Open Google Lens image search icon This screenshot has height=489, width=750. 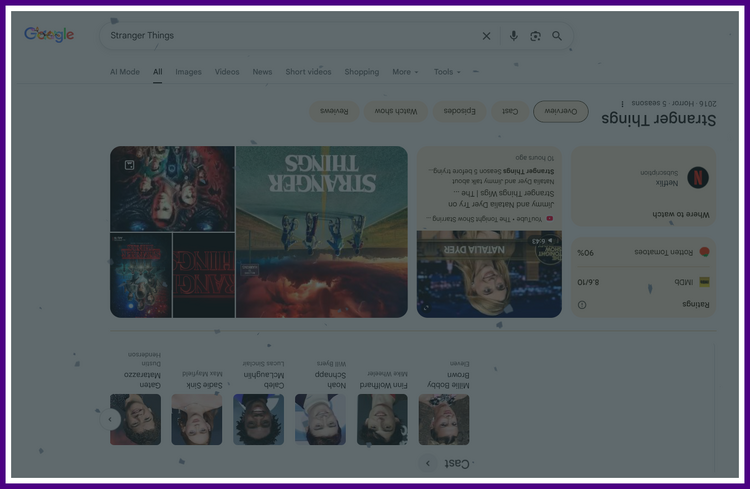click(x=535, y=36)
